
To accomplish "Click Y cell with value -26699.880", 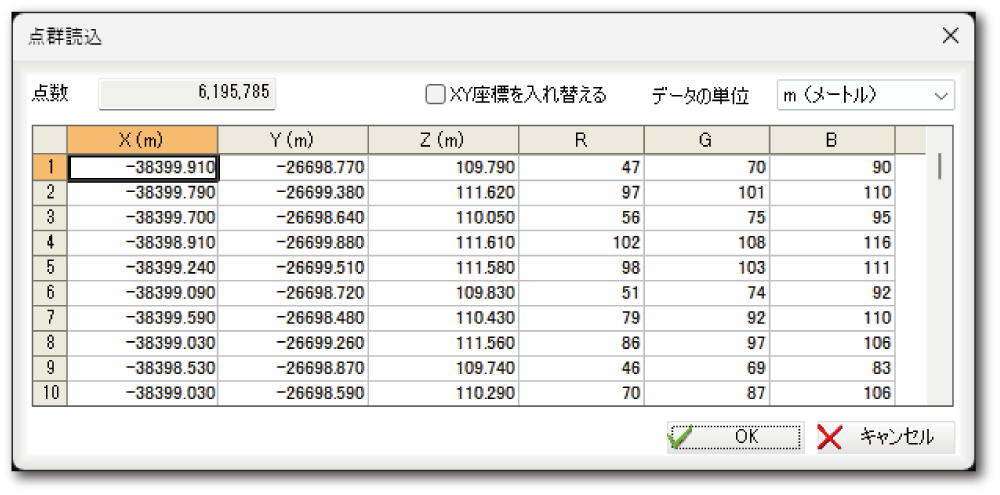I will 293,242.
